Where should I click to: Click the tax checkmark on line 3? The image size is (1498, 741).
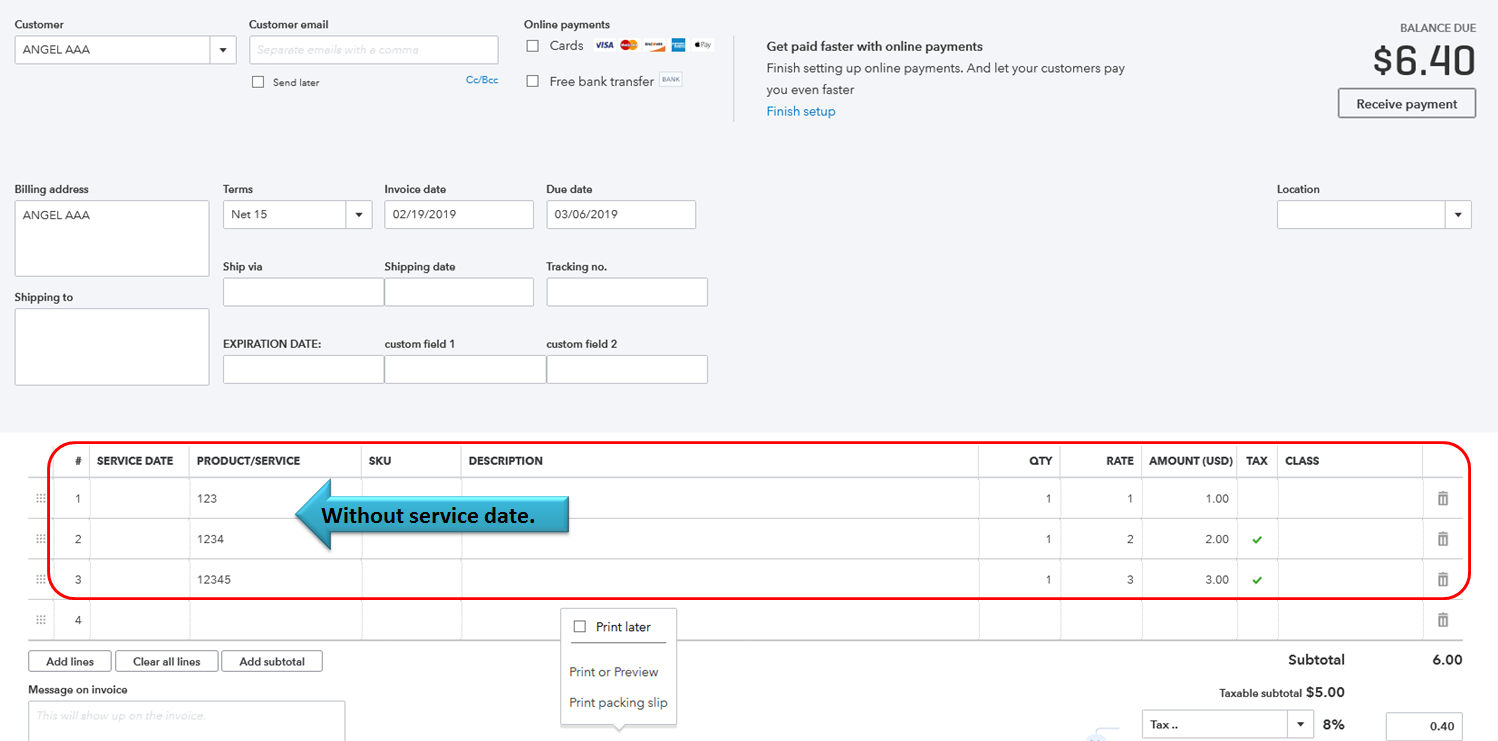tap(1257, 579)
